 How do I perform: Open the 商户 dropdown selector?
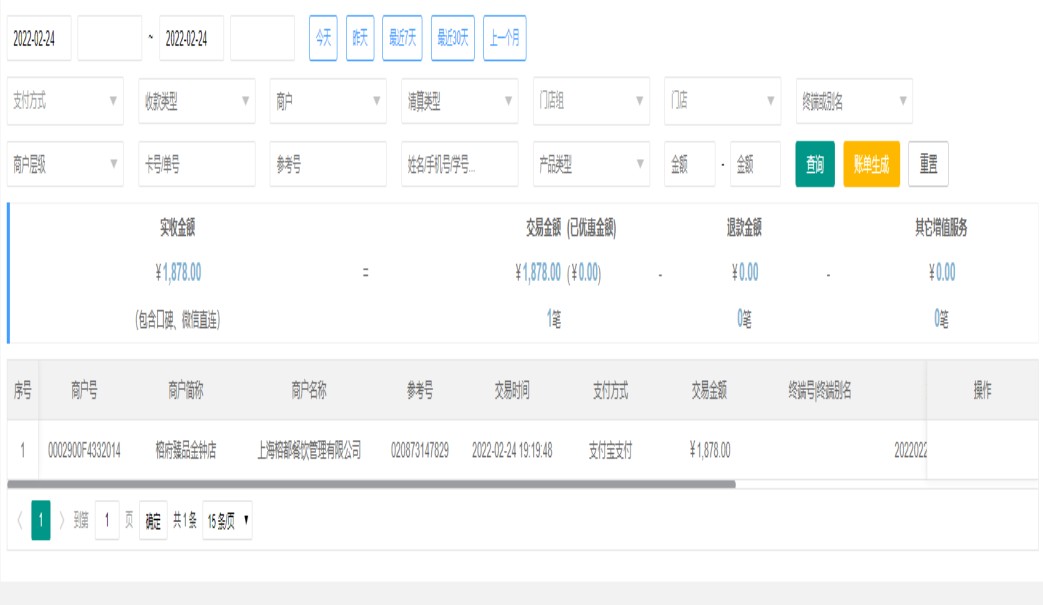click(328, 101)
